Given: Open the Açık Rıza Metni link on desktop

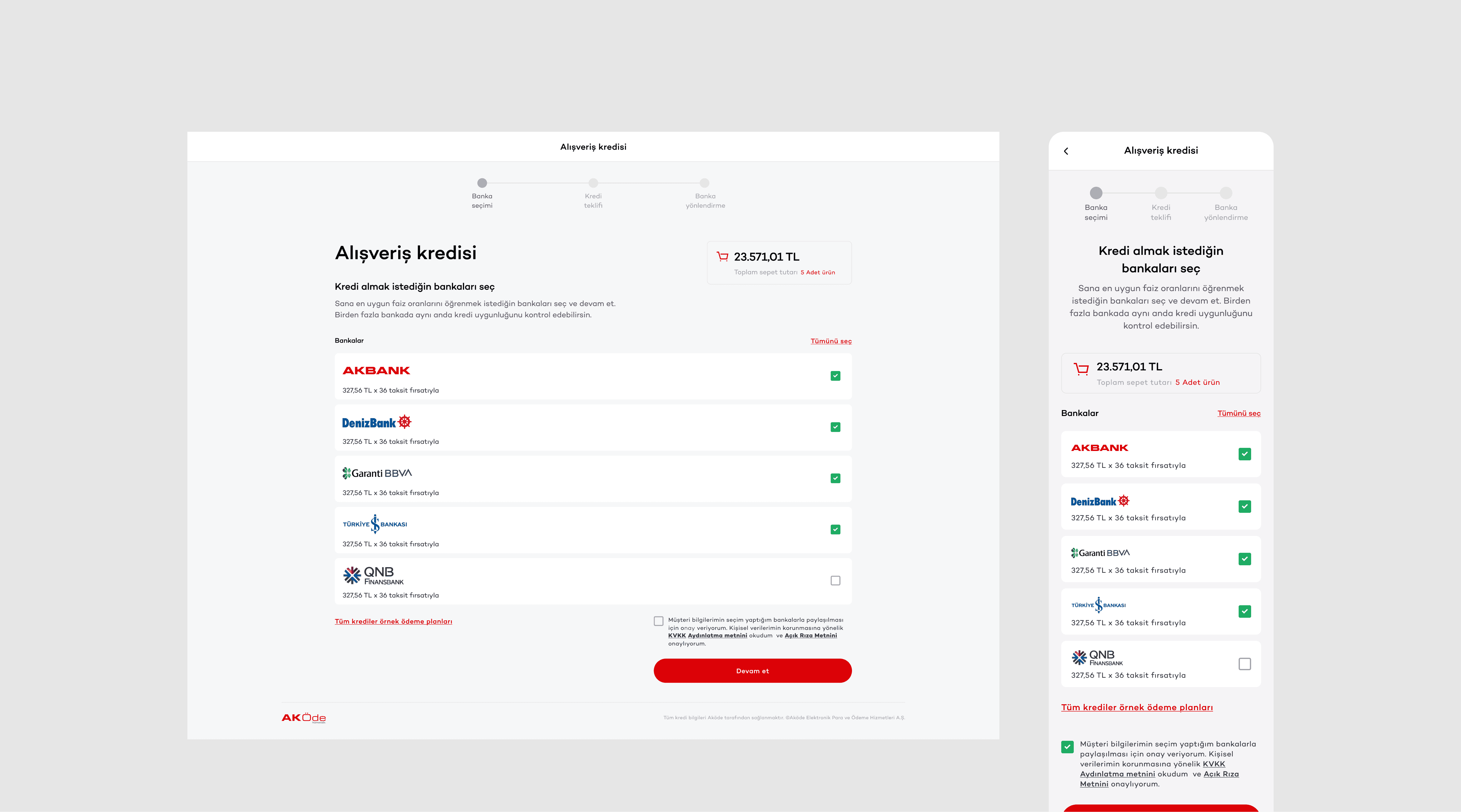Looking at the screenshot, I should point(810,636).
